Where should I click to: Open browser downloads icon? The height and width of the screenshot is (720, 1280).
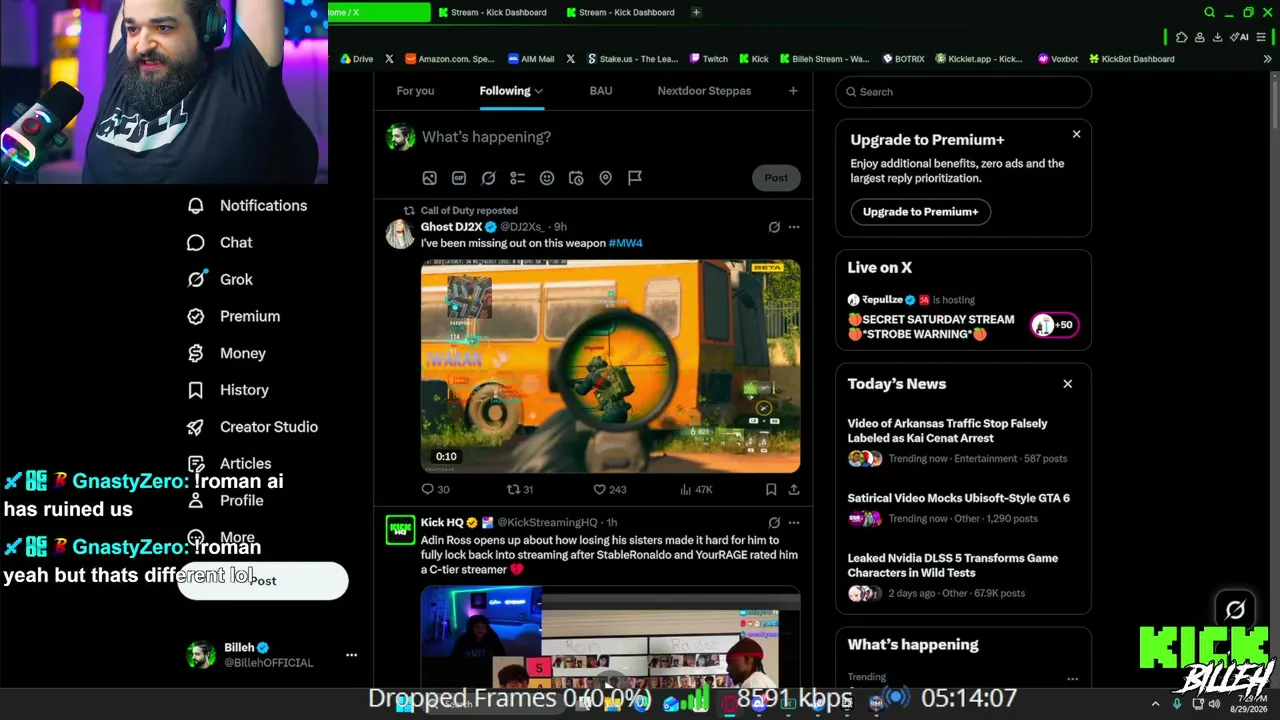pyautogui.click(x=1217, y=37)
